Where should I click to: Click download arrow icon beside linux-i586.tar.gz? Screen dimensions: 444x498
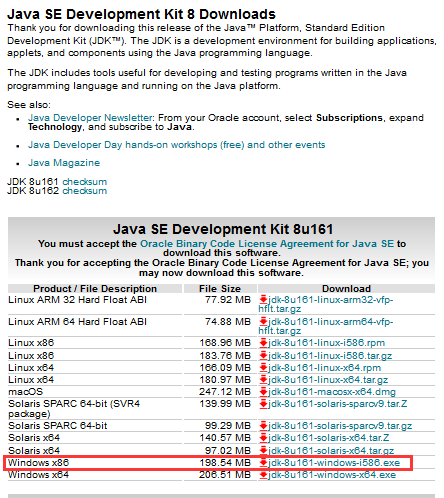point(263,355)
